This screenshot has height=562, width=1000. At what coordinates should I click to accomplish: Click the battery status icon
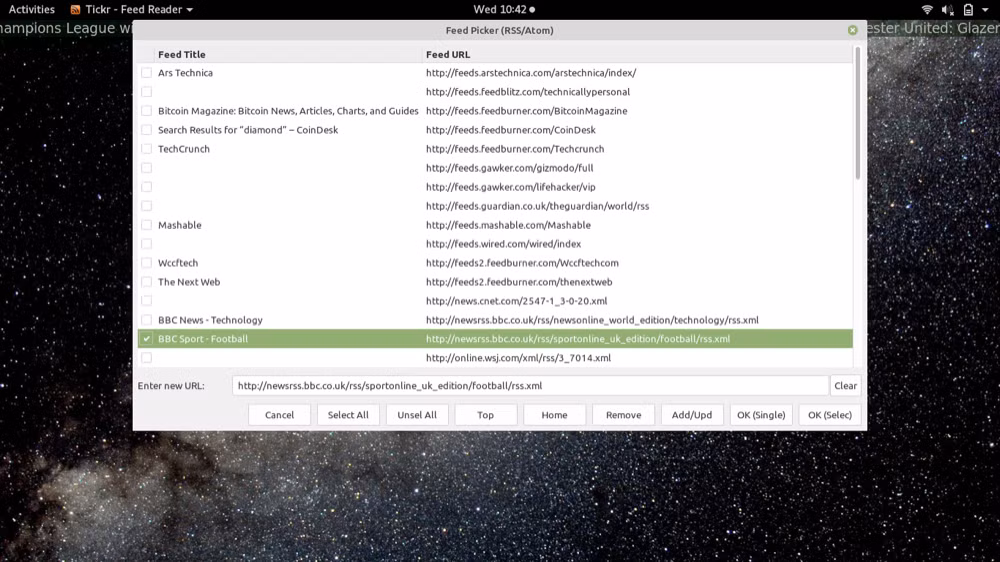(968, 10)
